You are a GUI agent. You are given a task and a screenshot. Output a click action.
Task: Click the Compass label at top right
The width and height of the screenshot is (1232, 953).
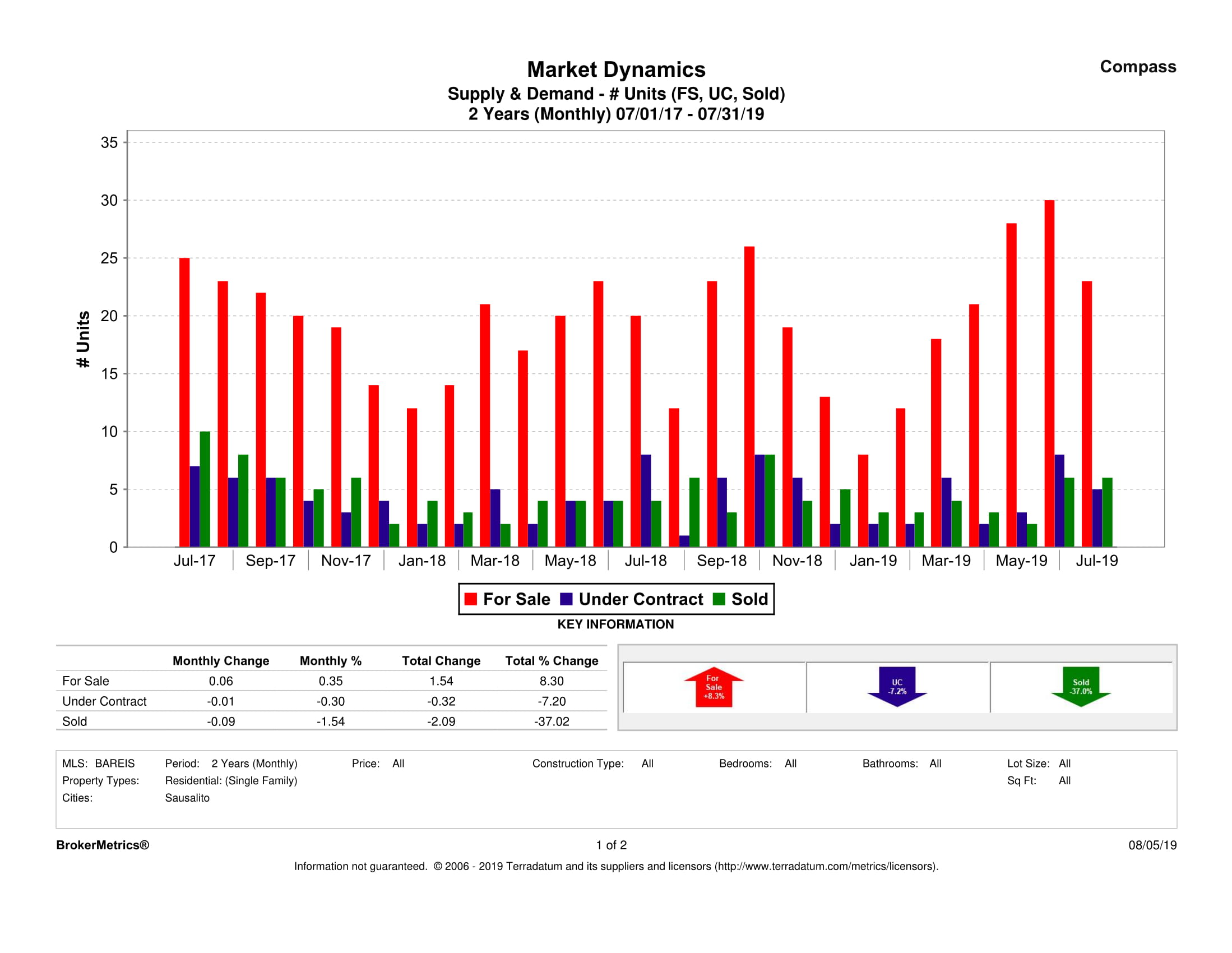(x=1138, y=67)
